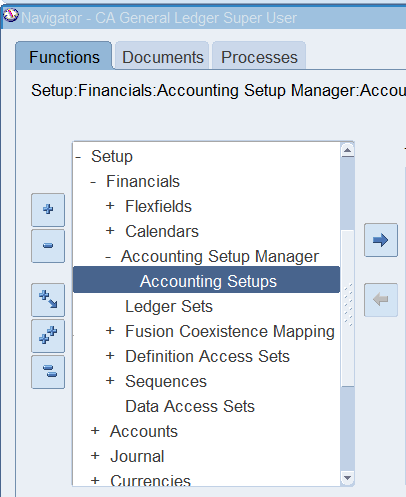406x497 pixels.
Task: Click the Expand plus icon button
Action: point(48,210)
